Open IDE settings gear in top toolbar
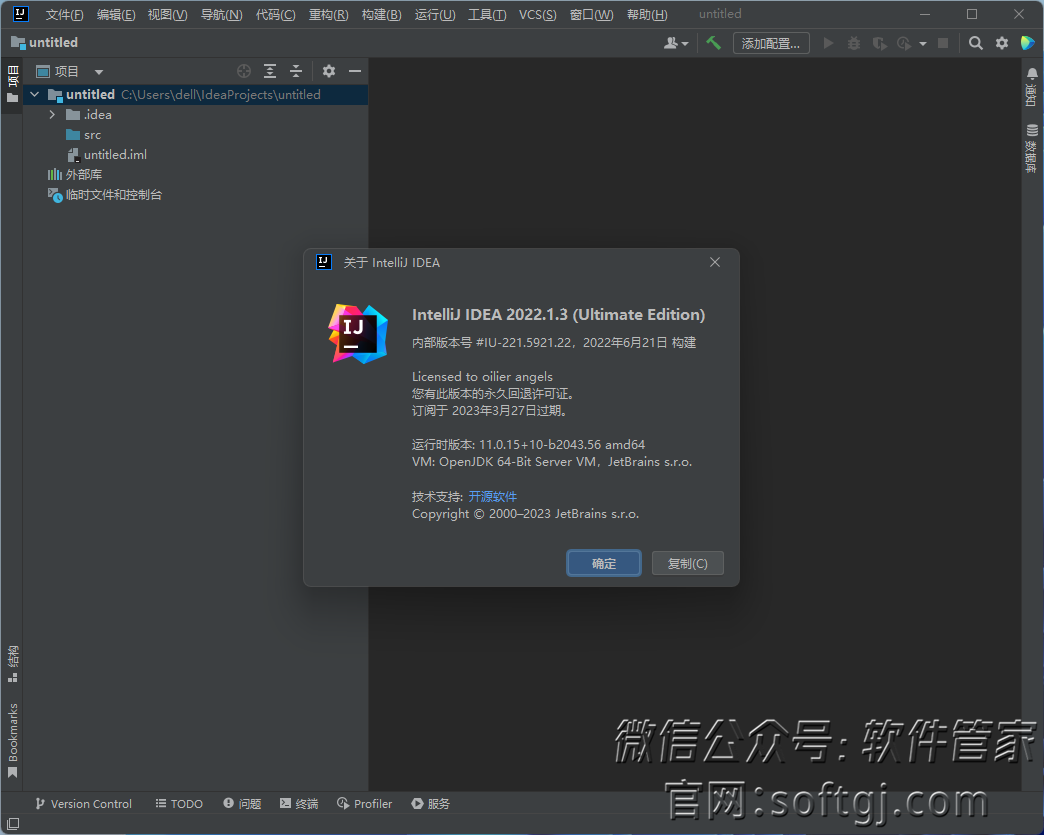The image size is (1044, 835). [1002, 43]
